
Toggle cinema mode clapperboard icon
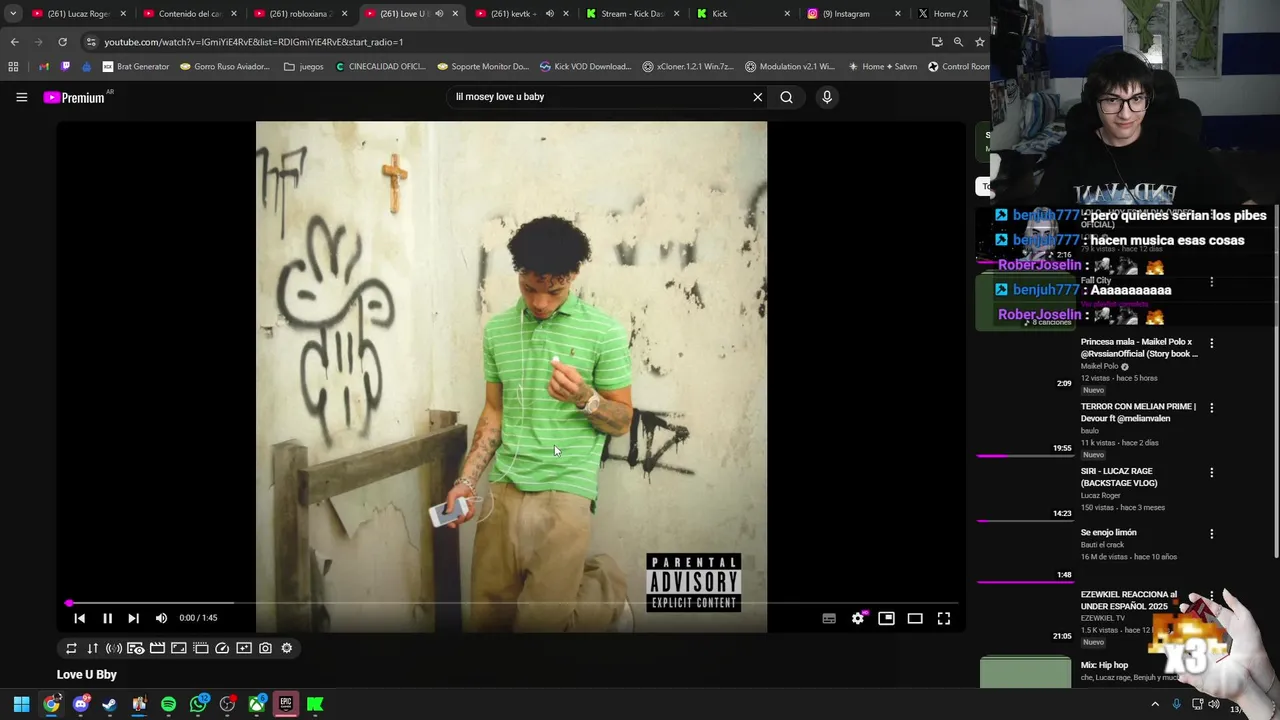click(157, 648)
